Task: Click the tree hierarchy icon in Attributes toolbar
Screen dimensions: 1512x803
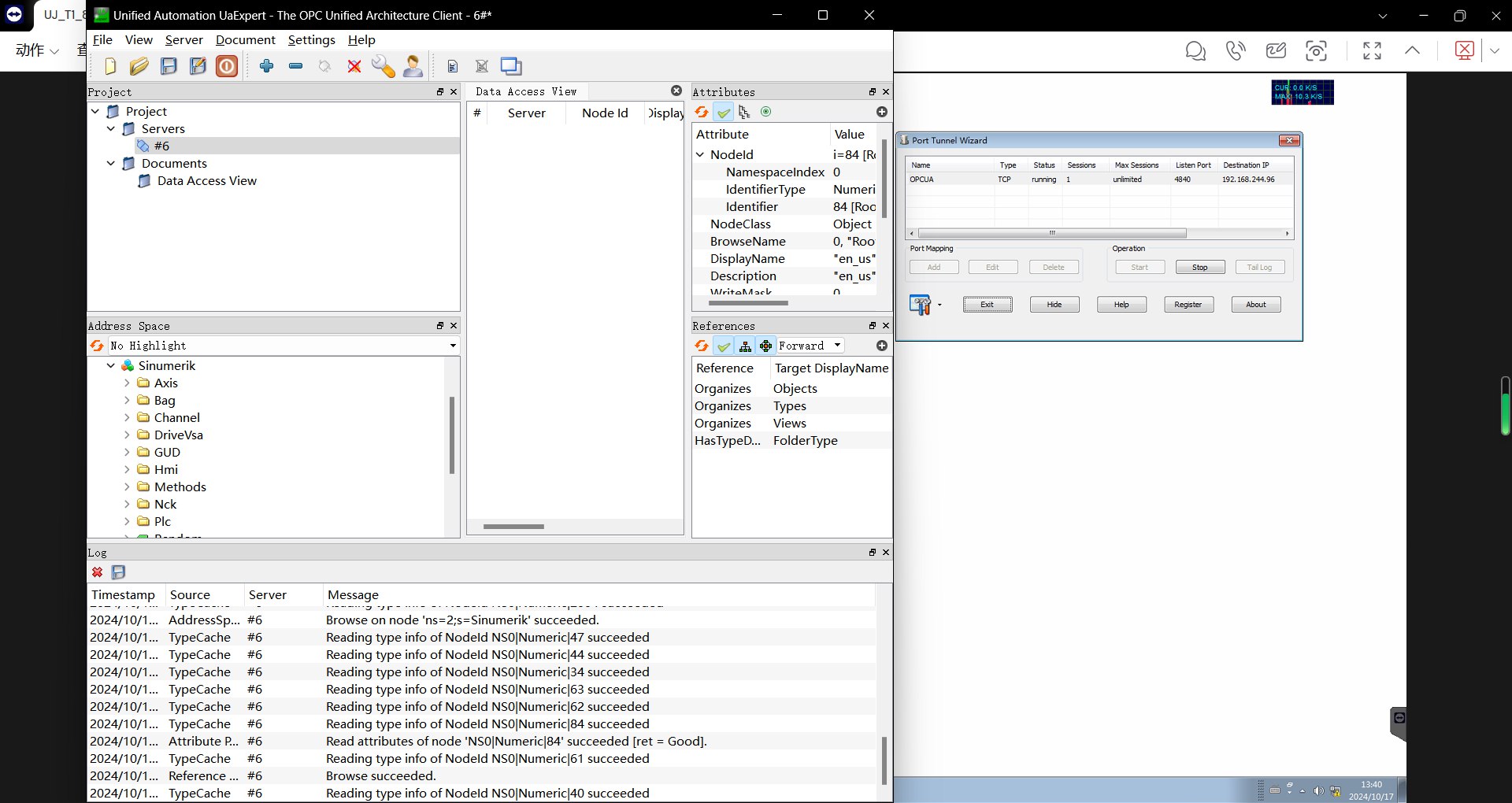Action: pos(744,112)
